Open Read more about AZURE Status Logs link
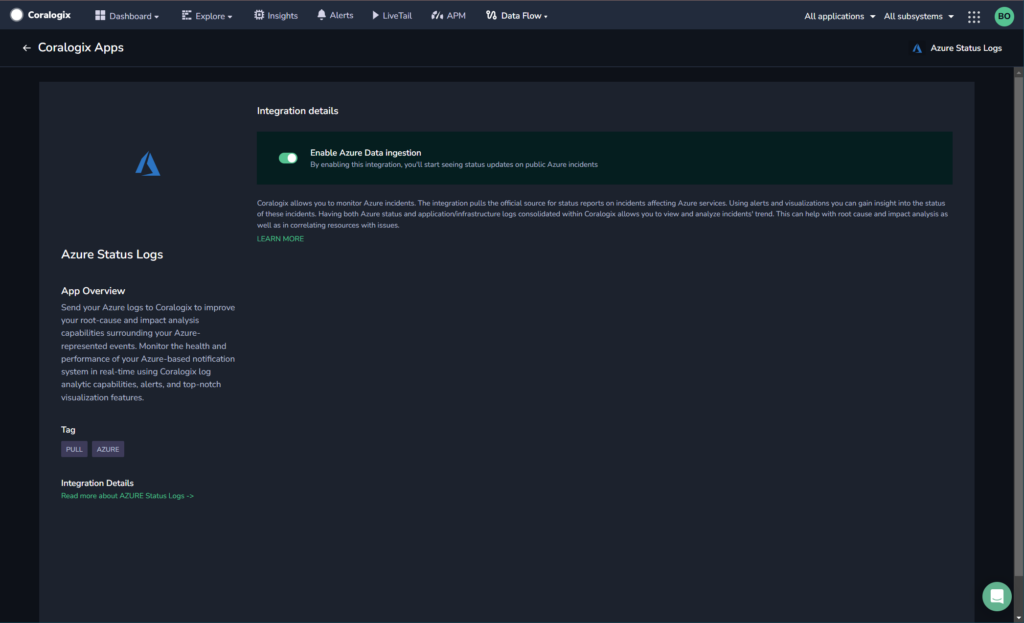The height and width of the screenshot is (623, 1024). click(127, 496)
